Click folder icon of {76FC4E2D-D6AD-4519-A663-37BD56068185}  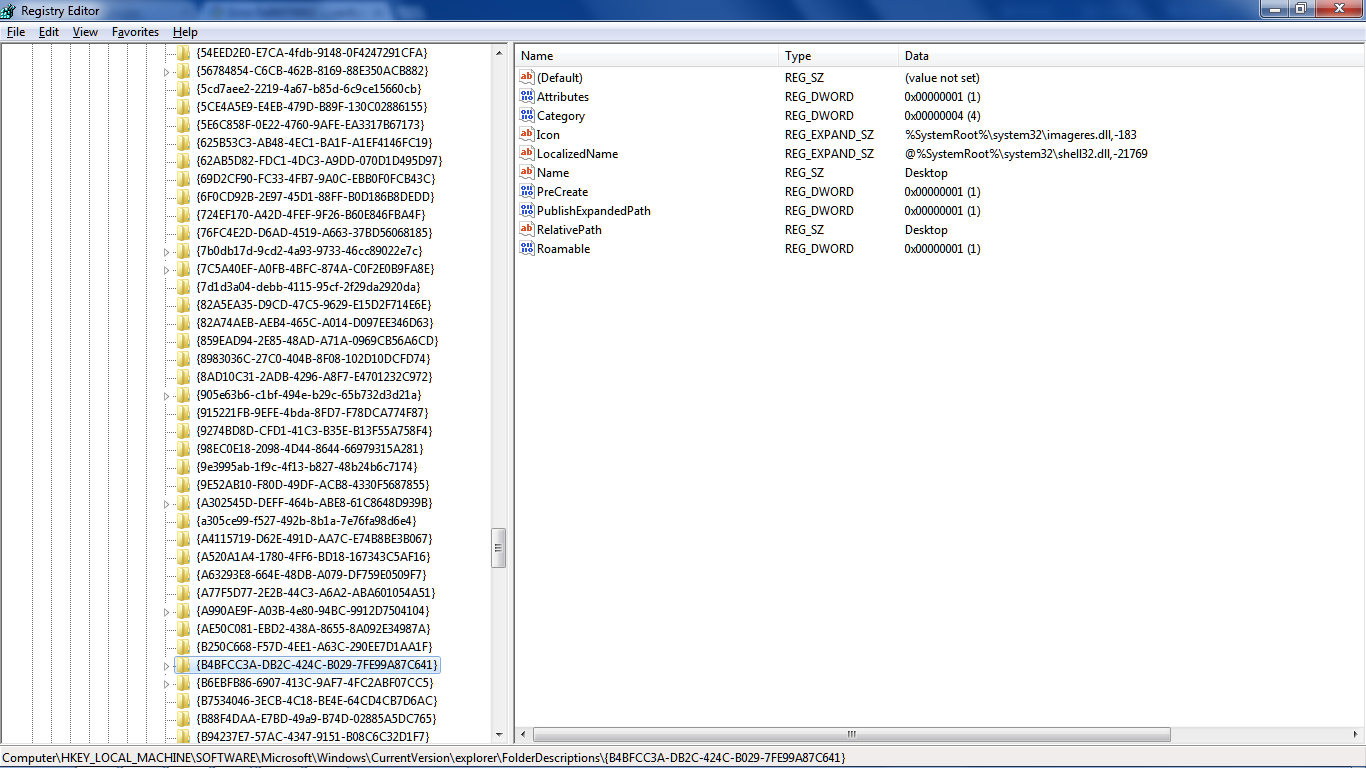(183, 232)
